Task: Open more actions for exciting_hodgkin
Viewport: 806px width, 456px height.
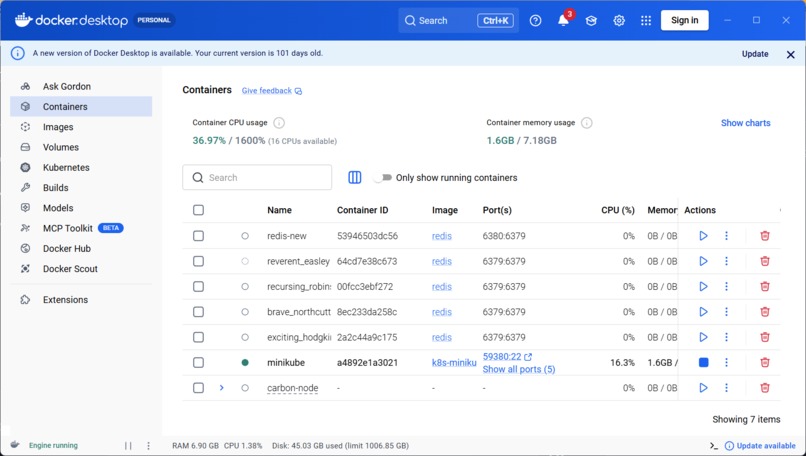Action: tap(726, 337)
